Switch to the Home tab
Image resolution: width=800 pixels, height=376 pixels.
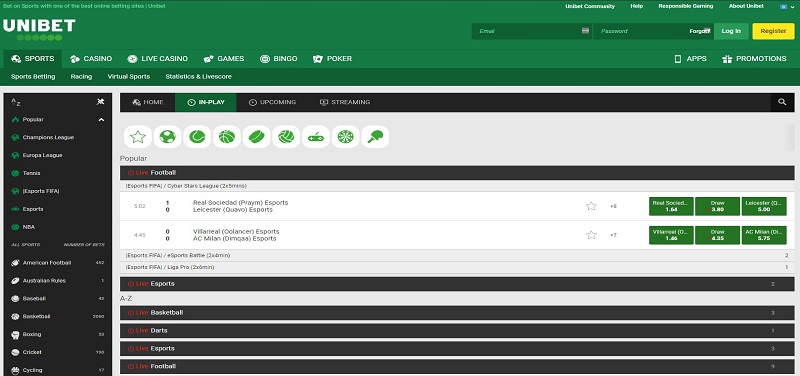tap(147, 102)
